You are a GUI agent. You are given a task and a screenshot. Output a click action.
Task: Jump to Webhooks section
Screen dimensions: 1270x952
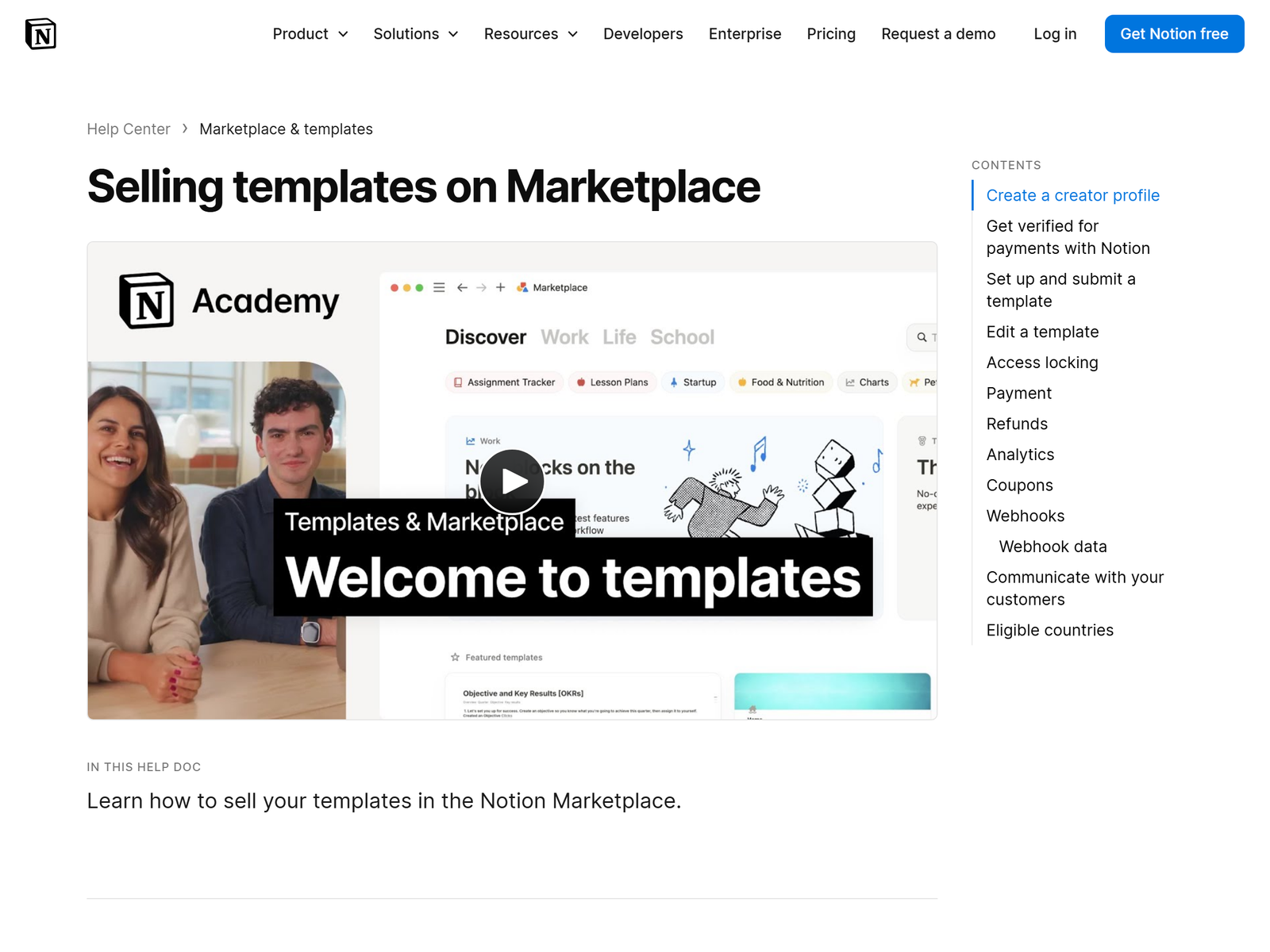pos(1026,516)
